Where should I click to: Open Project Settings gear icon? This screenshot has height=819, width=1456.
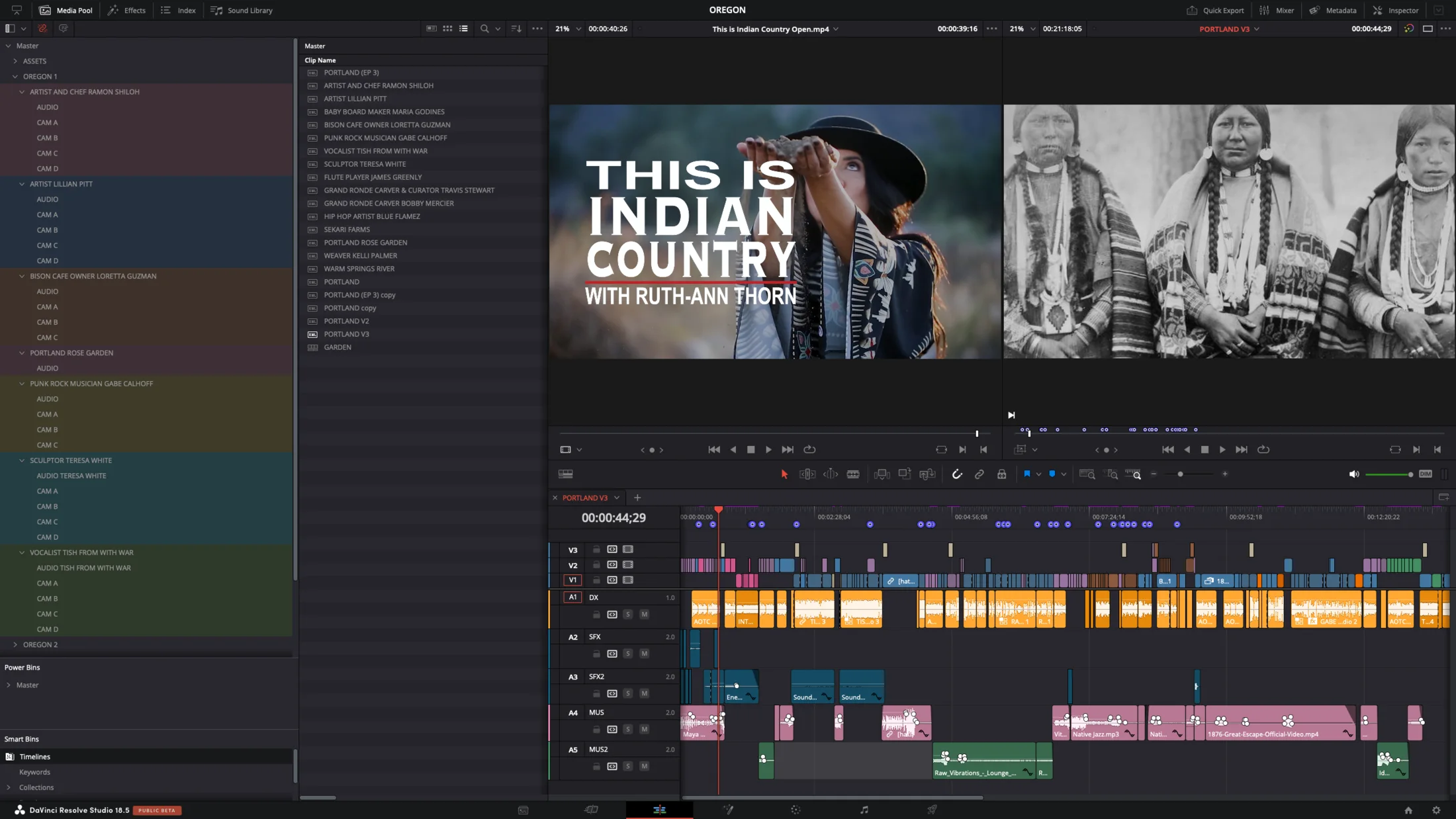point(1436,810)
